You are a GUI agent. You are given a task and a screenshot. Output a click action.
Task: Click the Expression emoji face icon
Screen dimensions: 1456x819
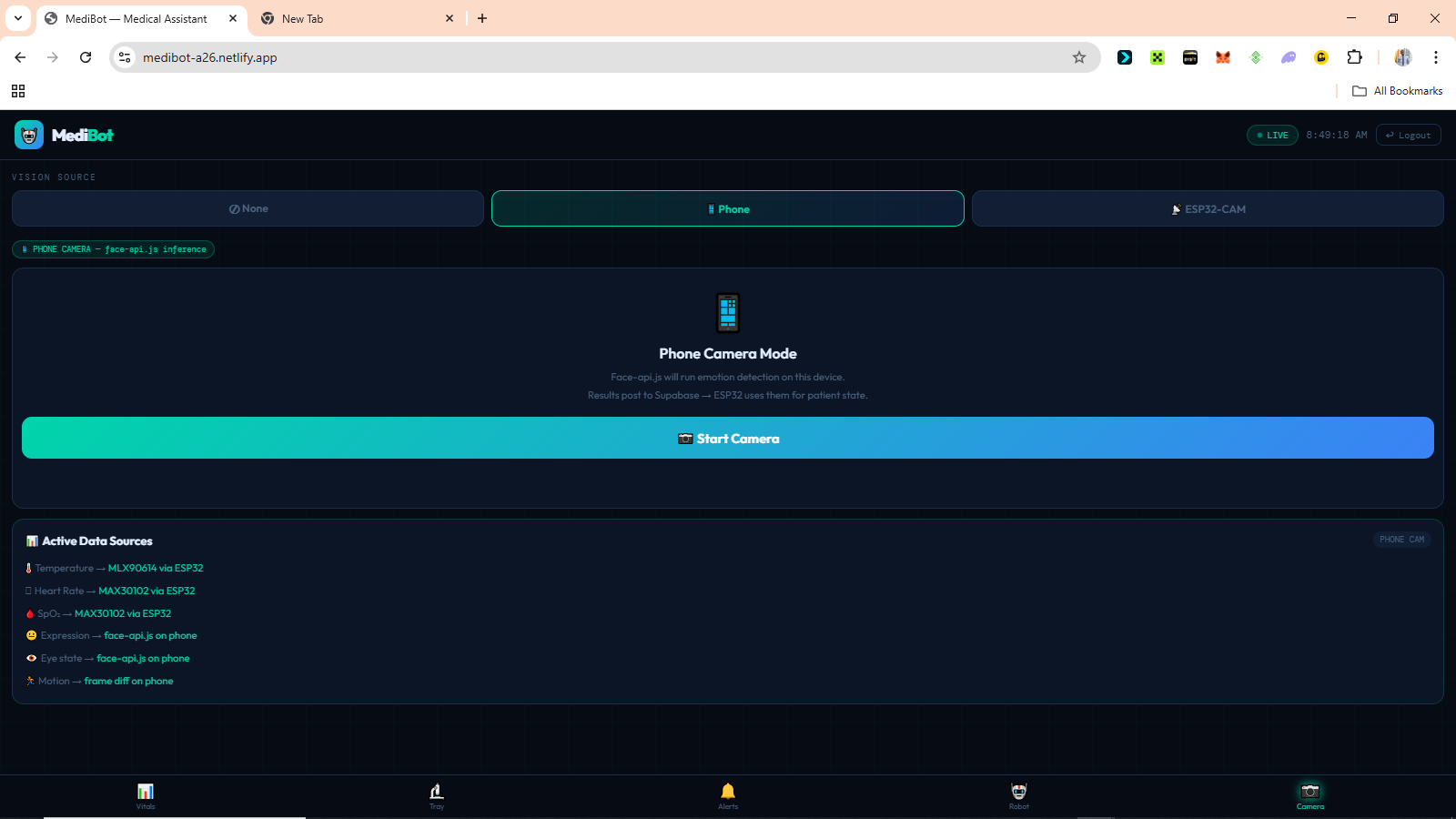click(x=31, y=635)
